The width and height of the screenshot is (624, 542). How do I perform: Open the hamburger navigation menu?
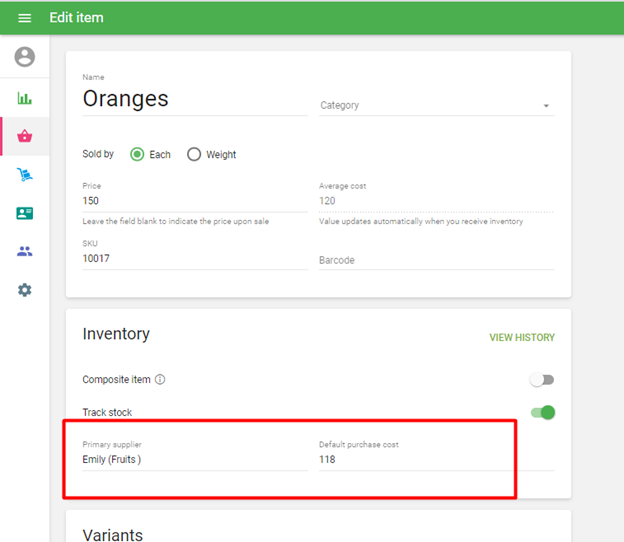(25, 18)
